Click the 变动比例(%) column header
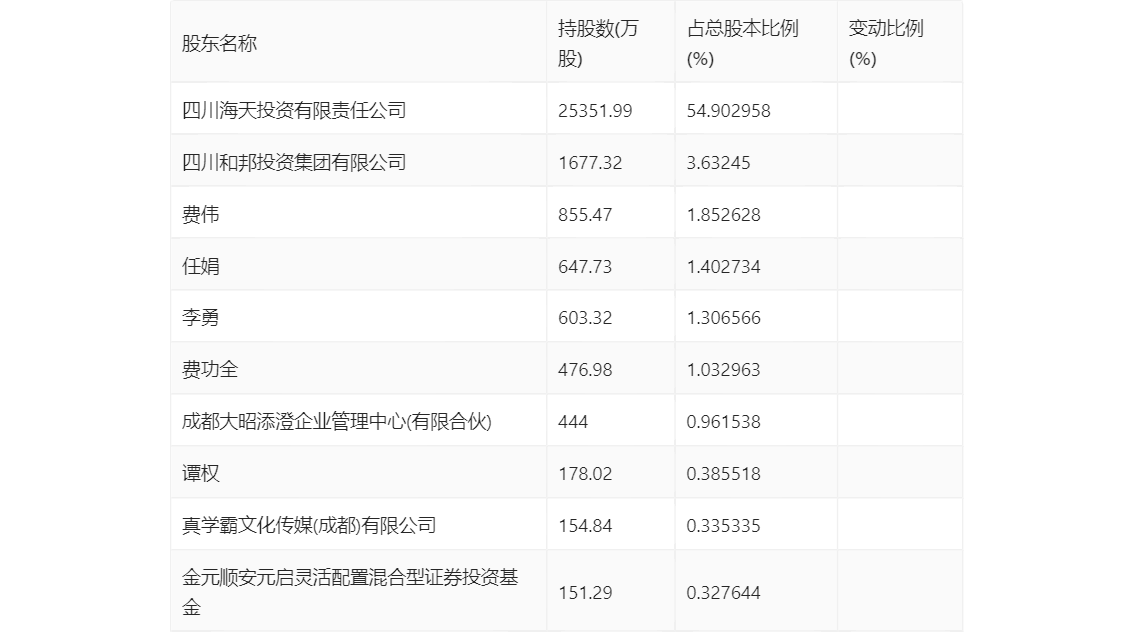The width and height of the screenshot is (1134, 632). click(886, 43)
